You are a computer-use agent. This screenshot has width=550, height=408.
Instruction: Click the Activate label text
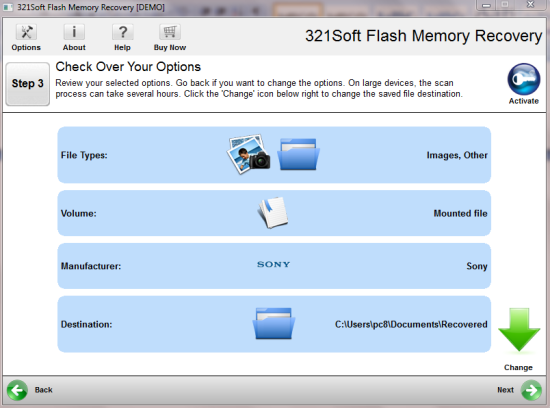click(x=524, y=101)
